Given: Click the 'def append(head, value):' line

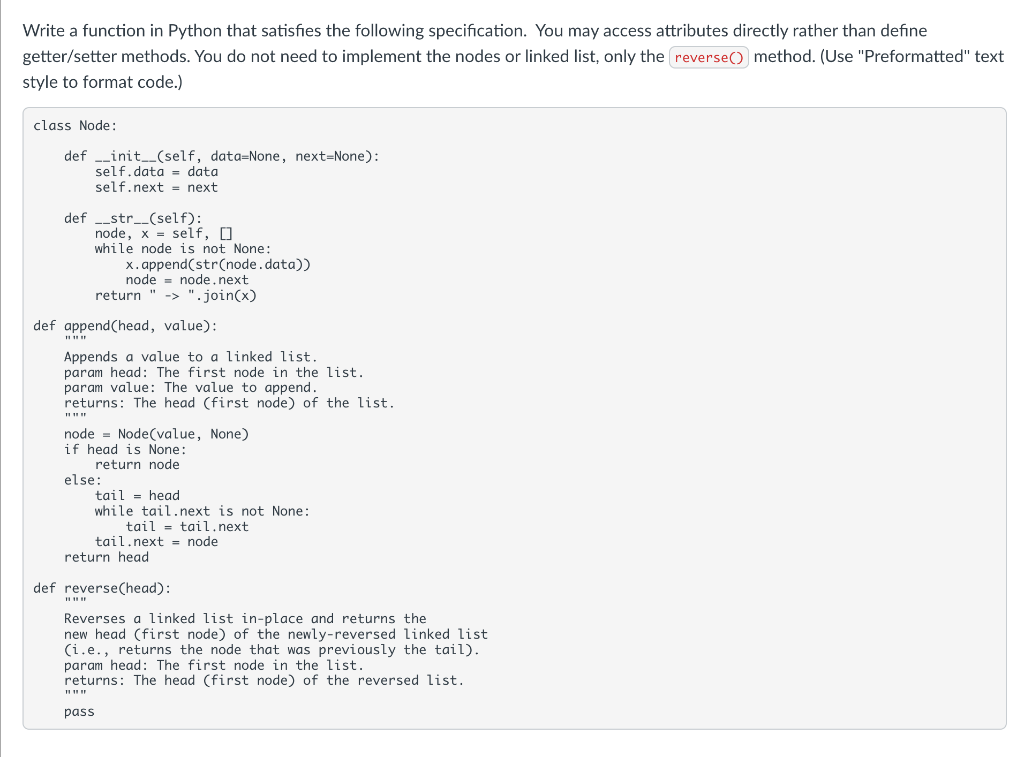Looking at the screenshot, I should 125,326.
